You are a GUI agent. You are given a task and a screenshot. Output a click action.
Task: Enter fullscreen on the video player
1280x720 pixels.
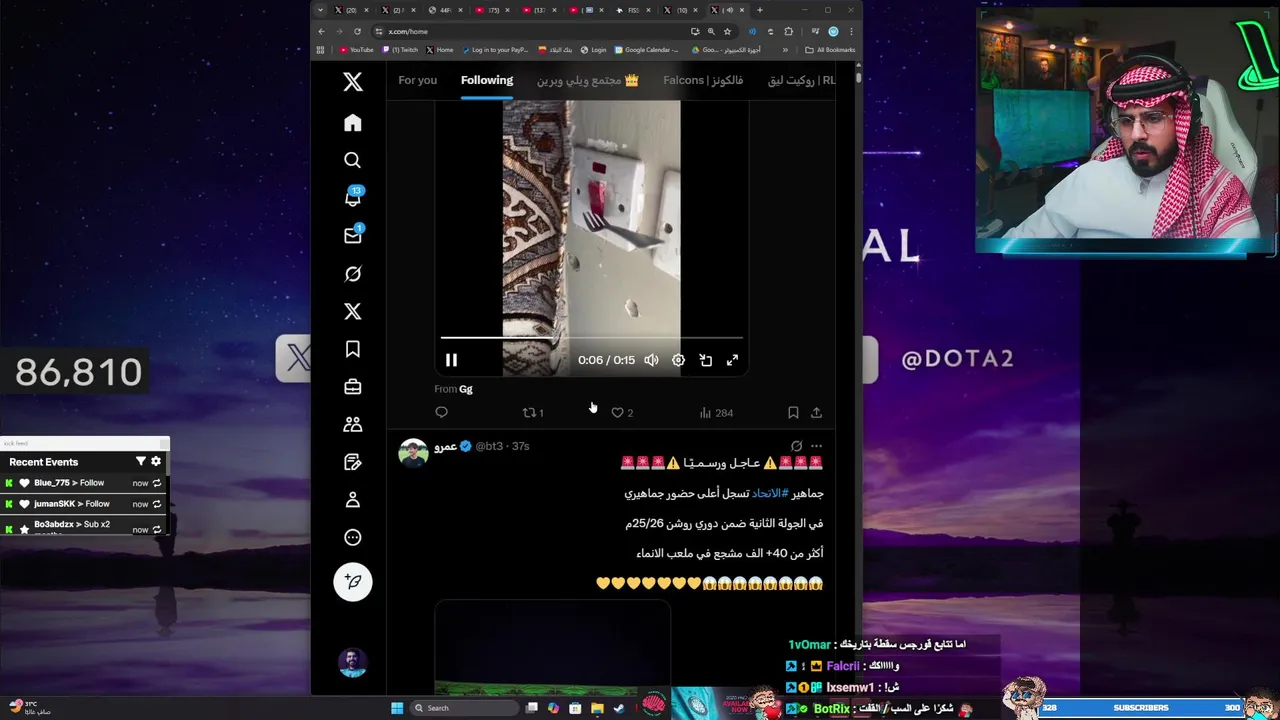coord(732,360)
